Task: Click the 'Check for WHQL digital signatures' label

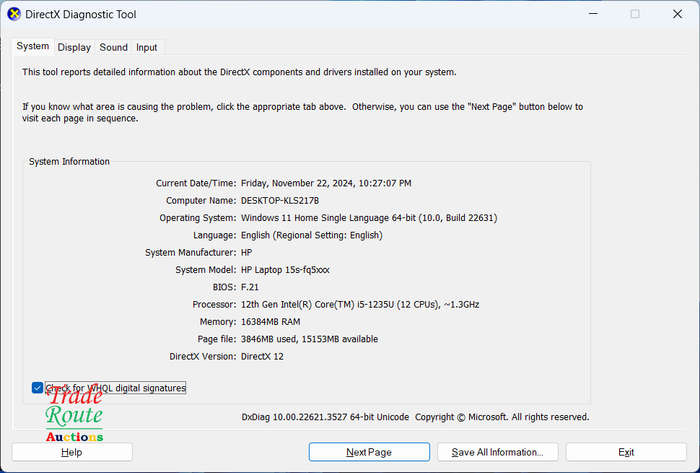Action: (116, 388)
